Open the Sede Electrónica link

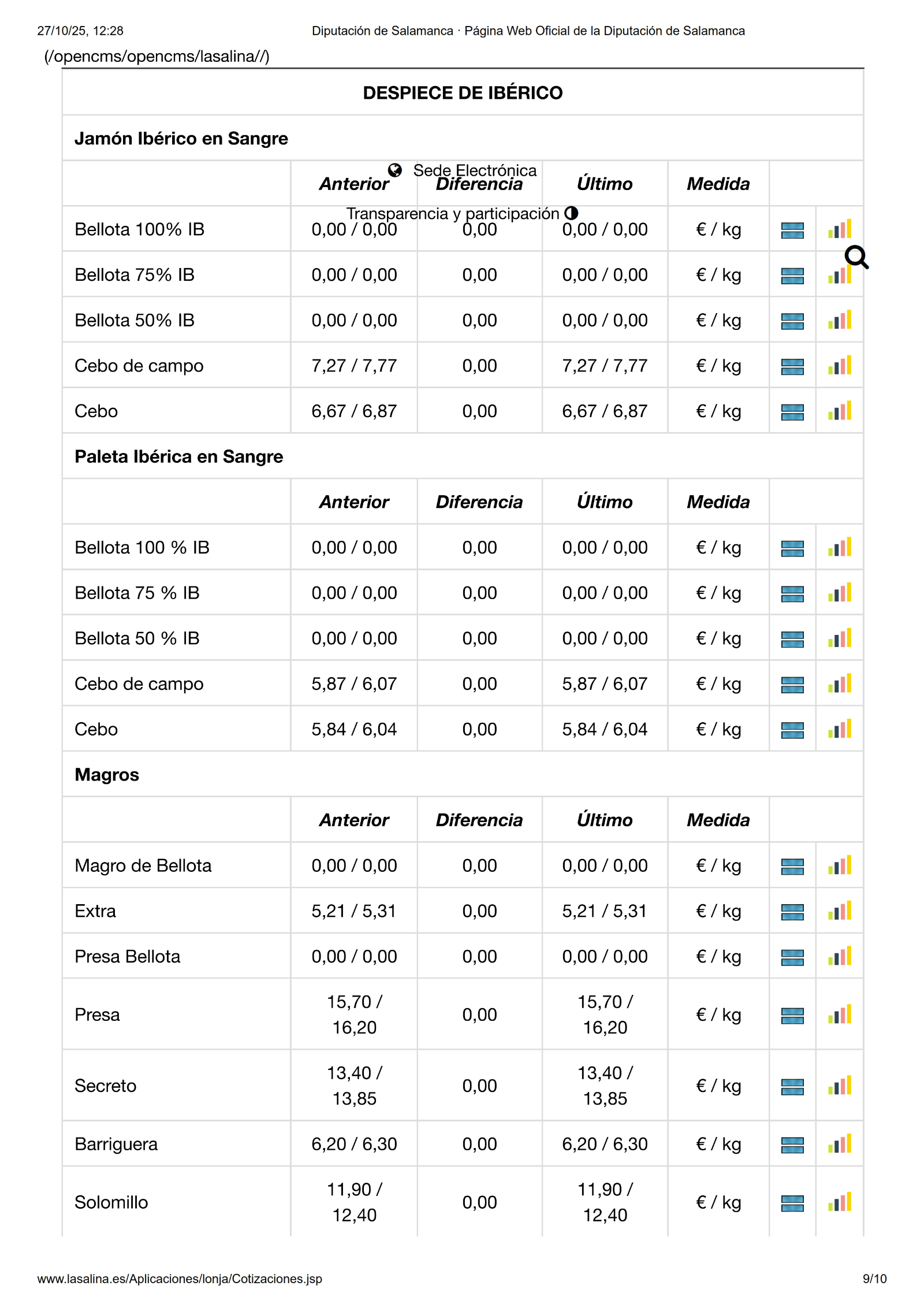[475, 170]
